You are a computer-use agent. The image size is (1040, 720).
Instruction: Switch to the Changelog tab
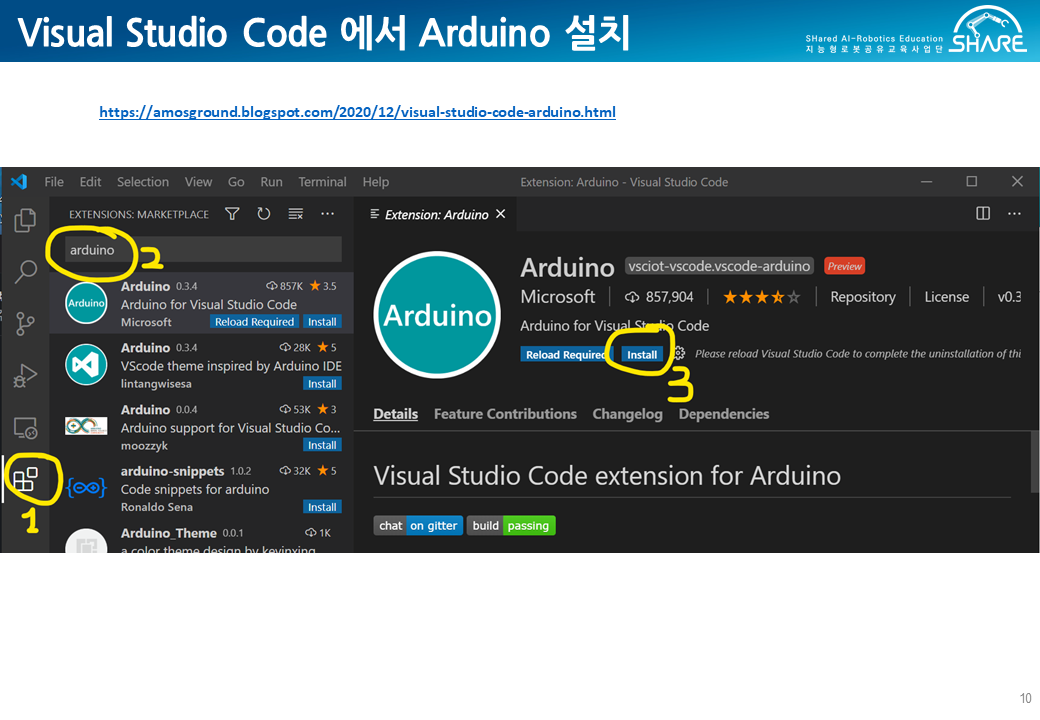tap(627, 414)
